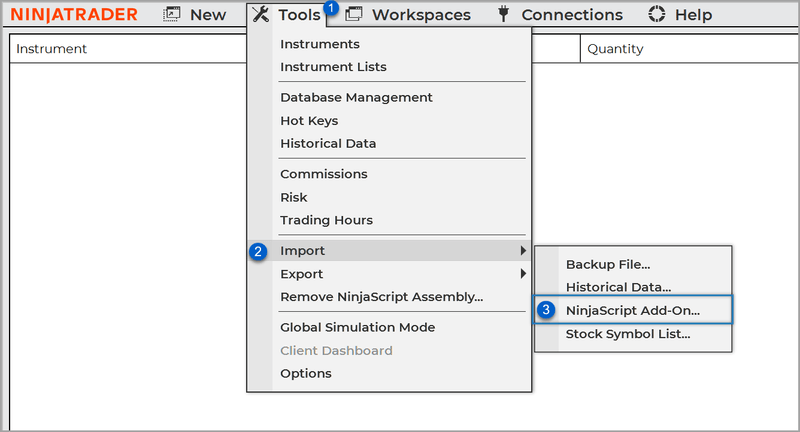Image resolution: width=800 pixels, height=432 pixels.
Task: Click the Tools wrench icon
Action: (261, 15)
